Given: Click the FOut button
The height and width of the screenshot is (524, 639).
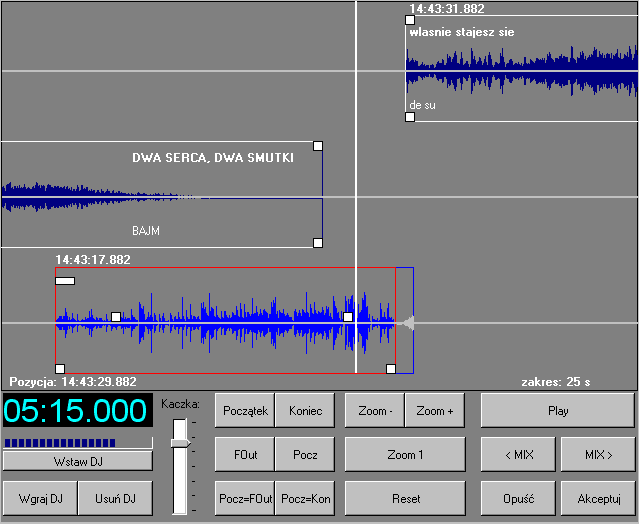Looking at the screenshot, I should tap(245, 454).
